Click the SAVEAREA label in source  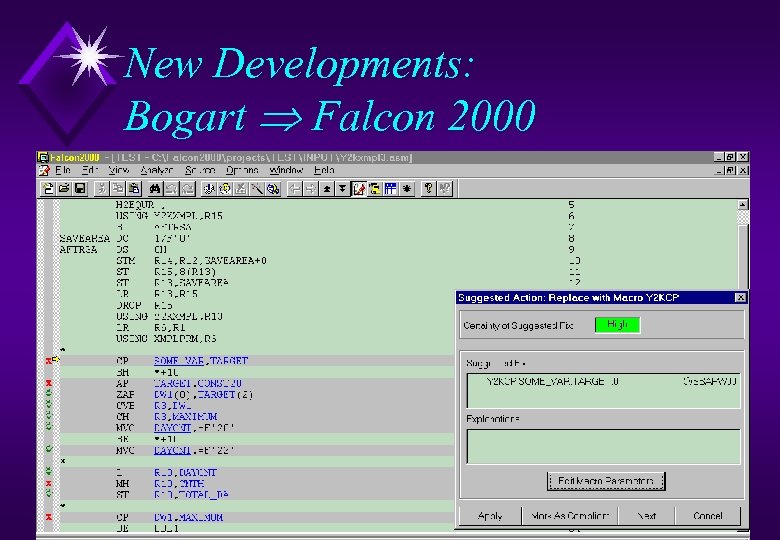(85, 238)
